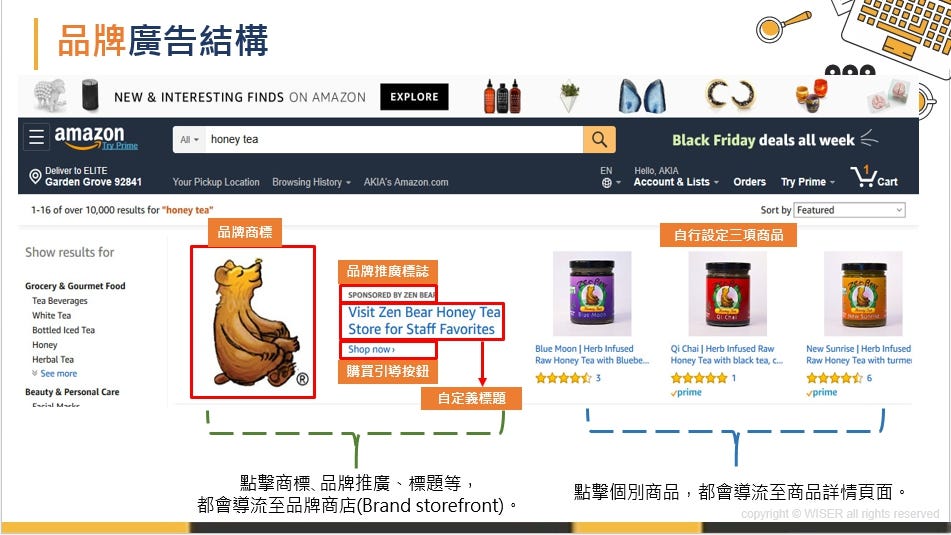Image resolution: width=951 pixels, height=535 pixels.
Task: Select Herbal Tea category in sidebar
Action: coord(53,360)
